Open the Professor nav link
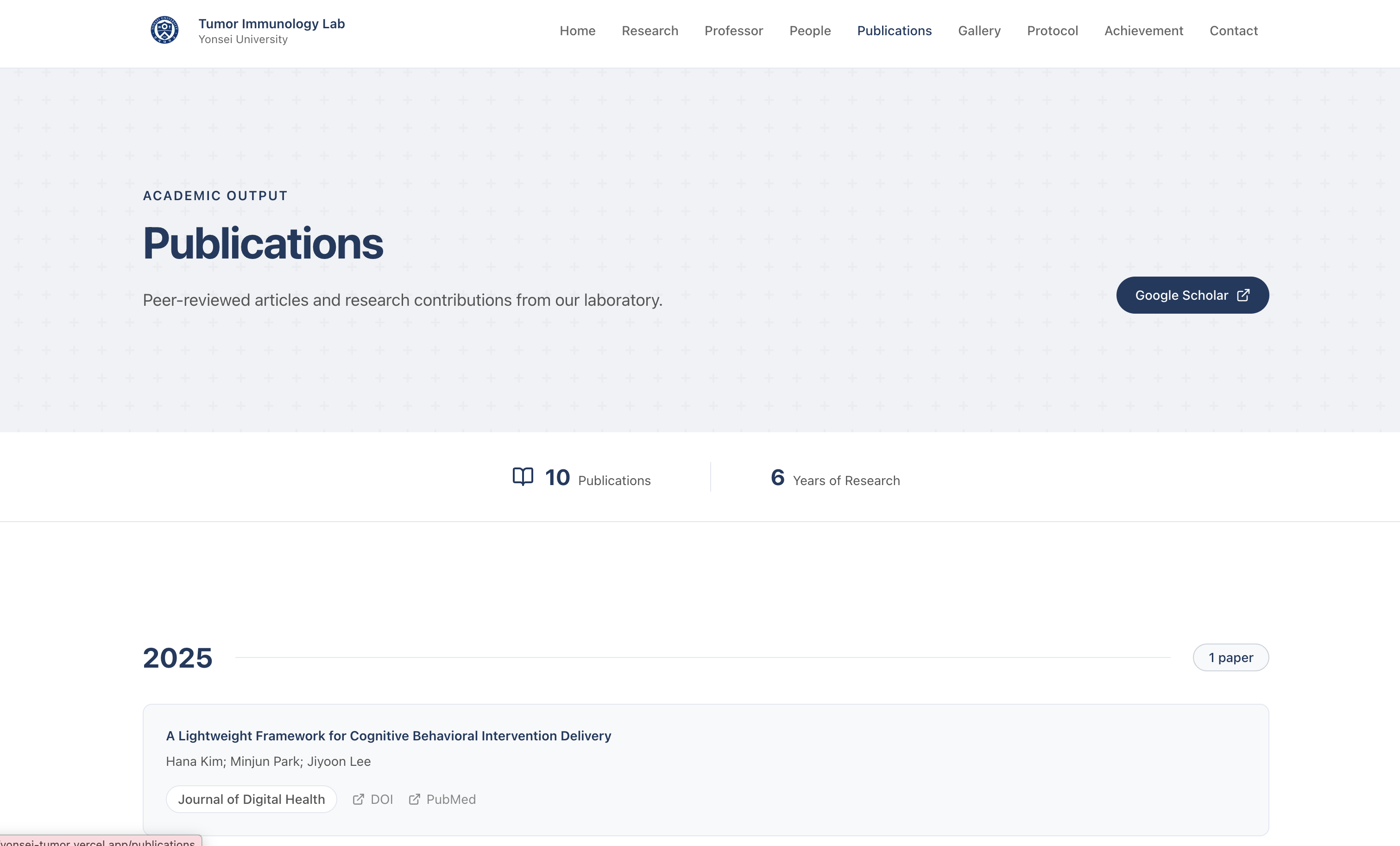This screenshot has height=846, width=1400. (733, 31)
